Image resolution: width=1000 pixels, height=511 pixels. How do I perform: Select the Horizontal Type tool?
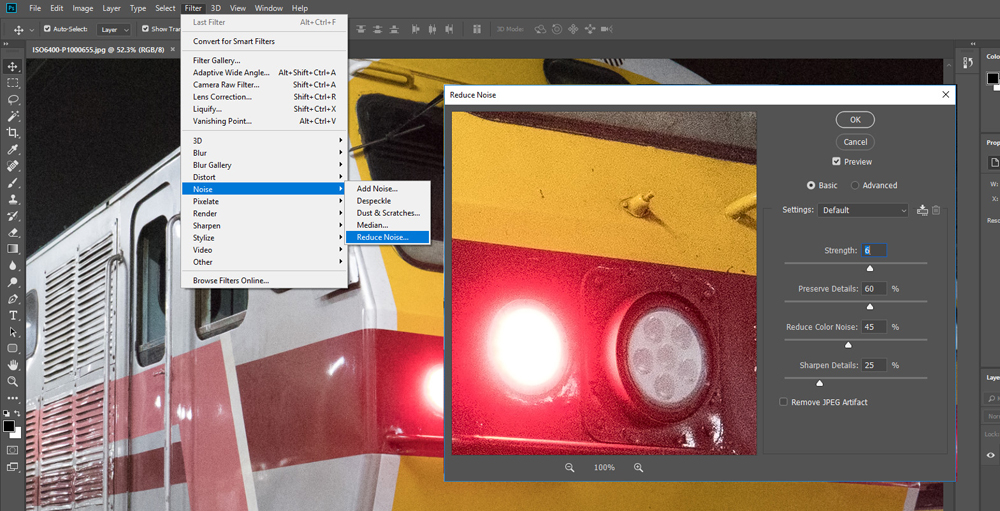click(x=12, y=315)
